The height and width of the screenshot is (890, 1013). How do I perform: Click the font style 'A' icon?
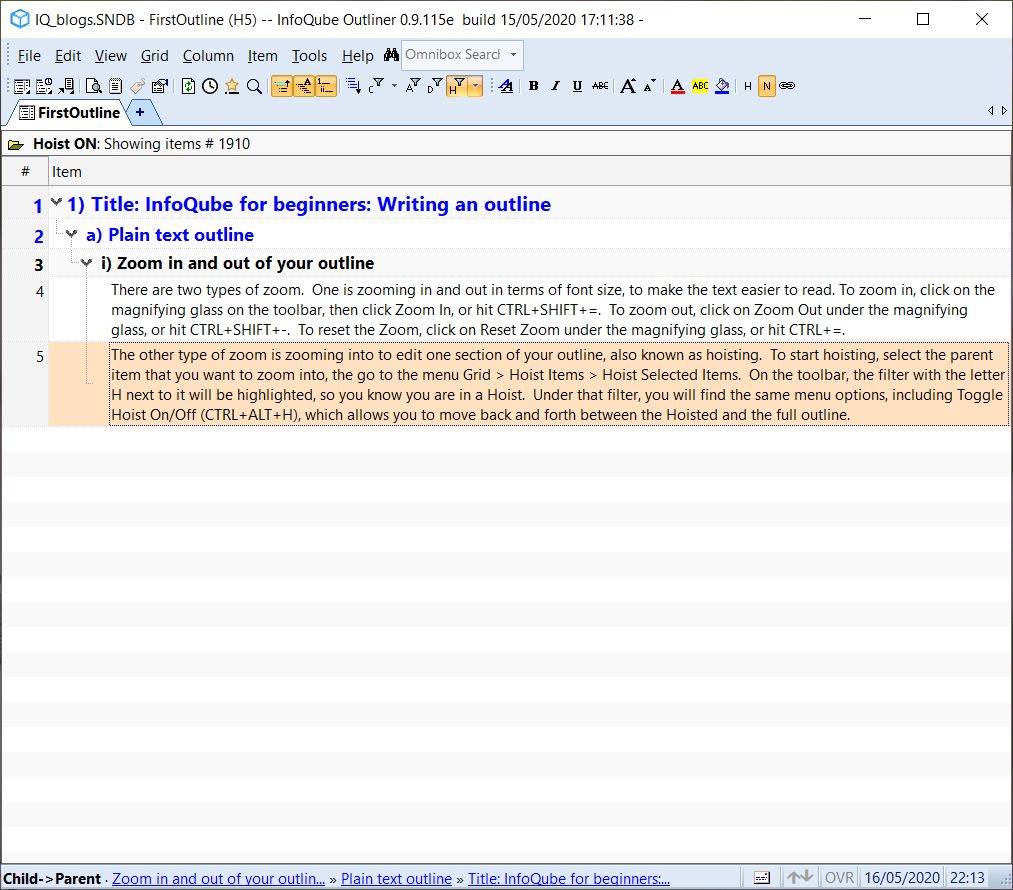[506, 86]
